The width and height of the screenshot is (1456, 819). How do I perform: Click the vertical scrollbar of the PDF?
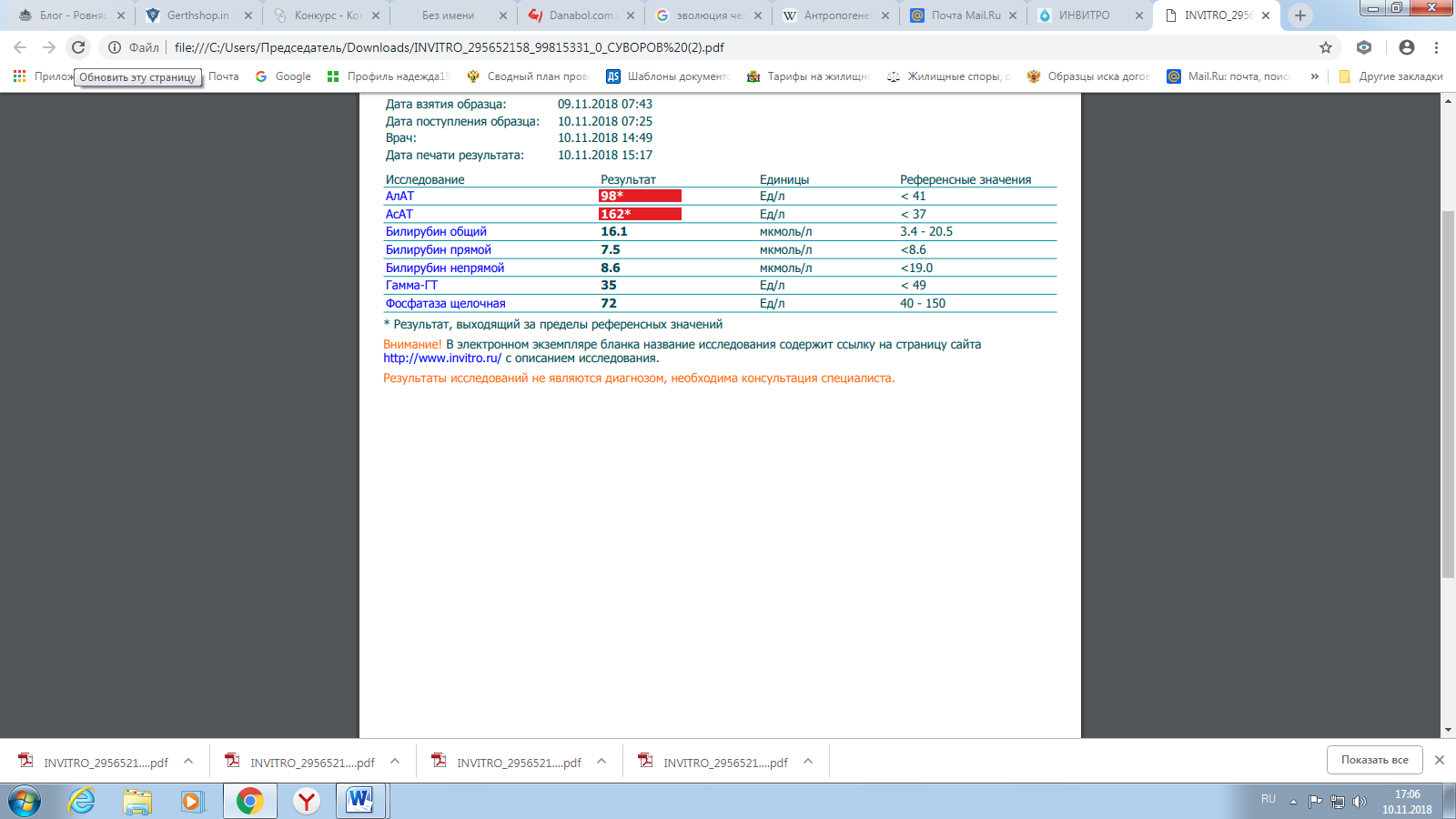click(x=1448, y=391)
